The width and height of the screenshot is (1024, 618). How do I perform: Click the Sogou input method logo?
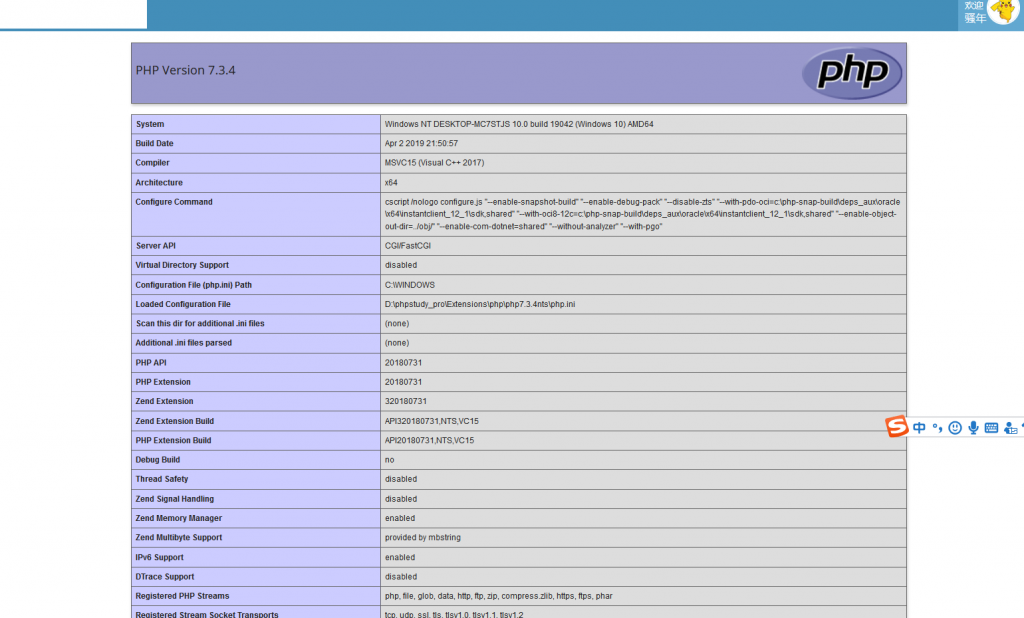pyautogui.click(x=897, y=427)
